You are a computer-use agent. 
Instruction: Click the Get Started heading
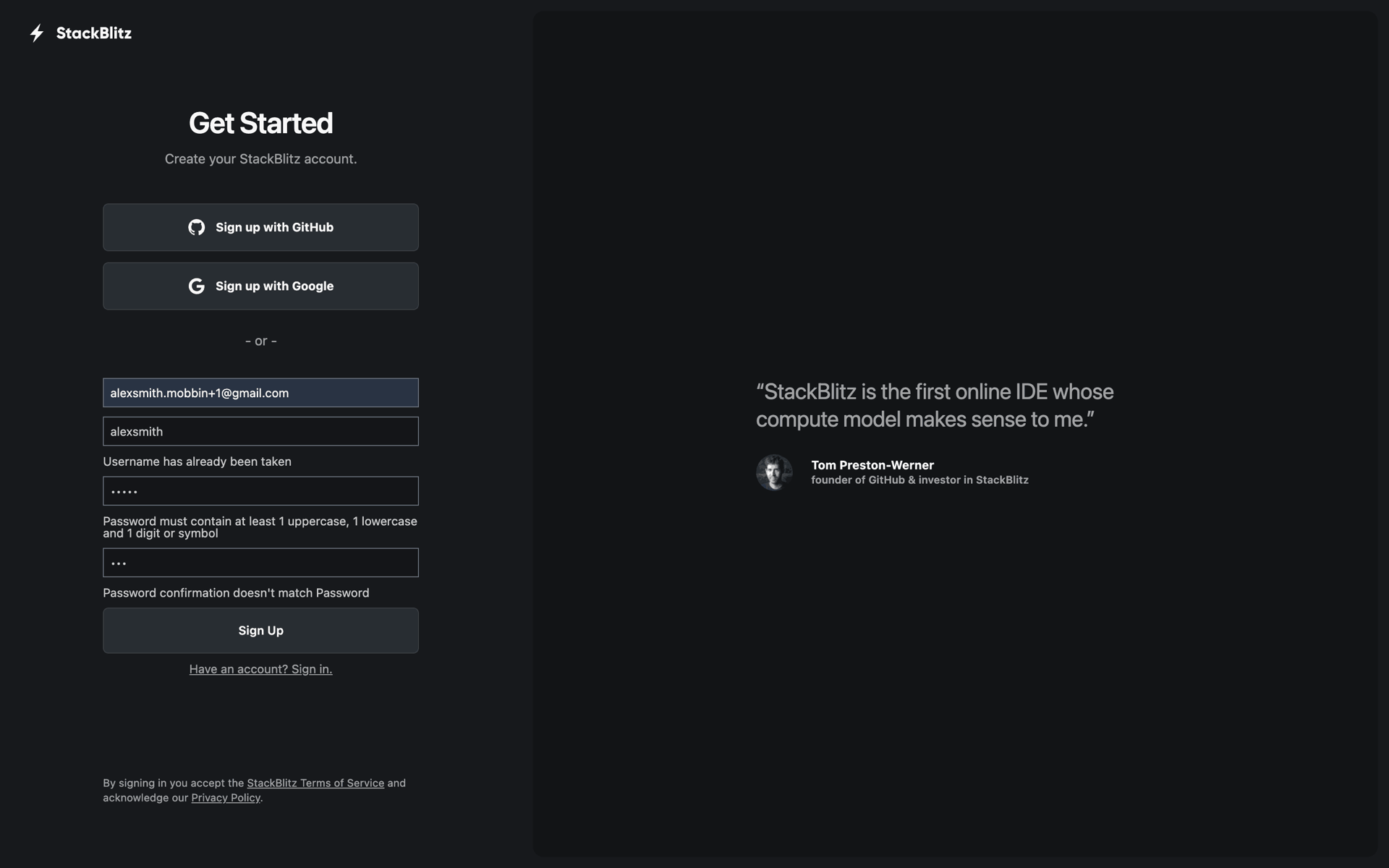260,124
